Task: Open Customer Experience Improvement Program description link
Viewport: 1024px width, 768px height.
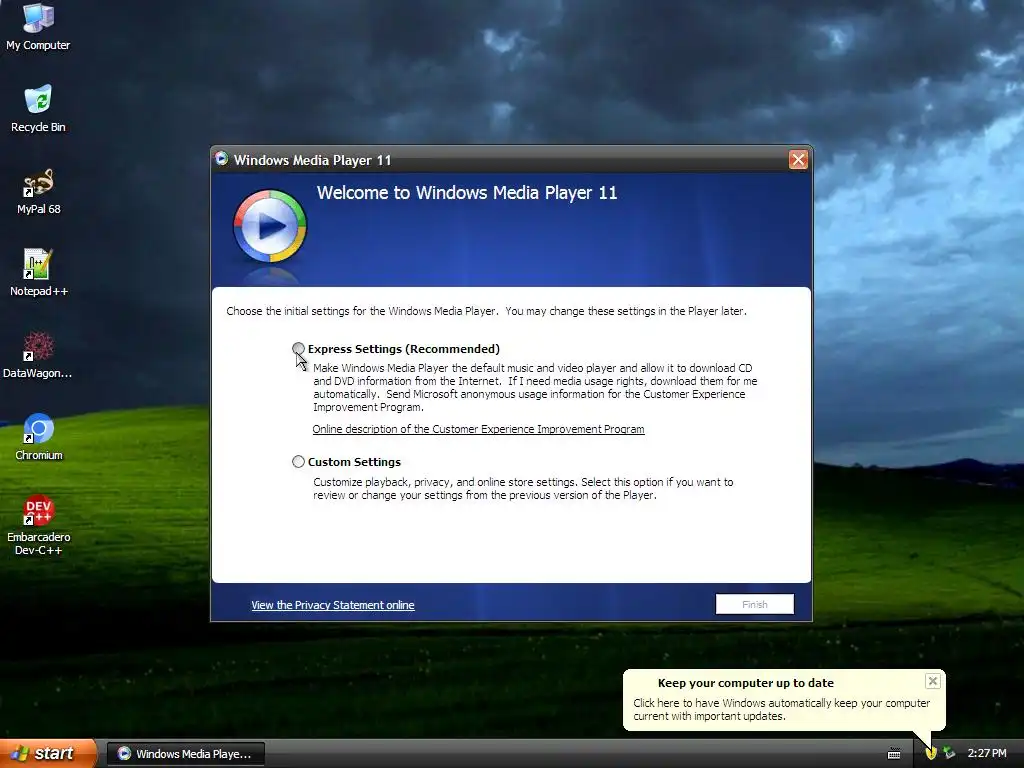Action: pyautogui.click(x=478, y=429)
